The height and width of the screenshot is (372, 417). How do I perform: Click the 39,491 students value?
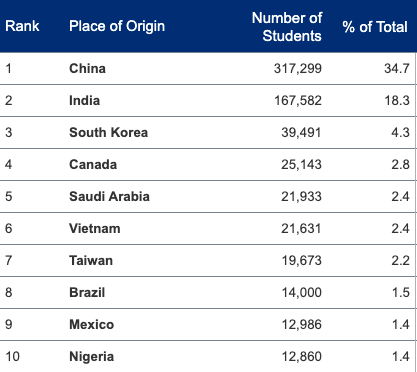point(301,132)
